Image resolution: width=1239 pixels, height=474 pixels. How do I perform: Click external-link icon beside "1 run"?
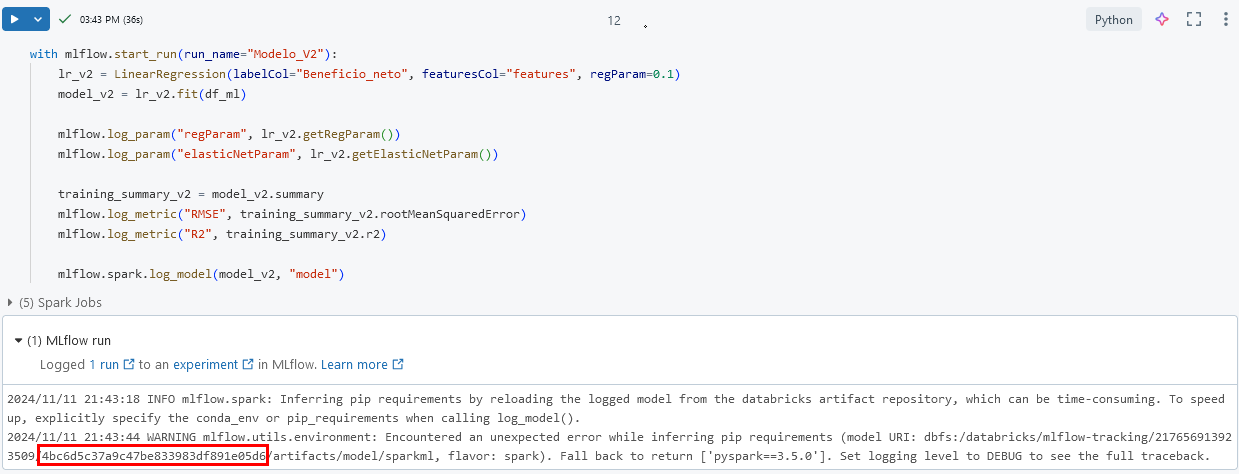(128, 365)
